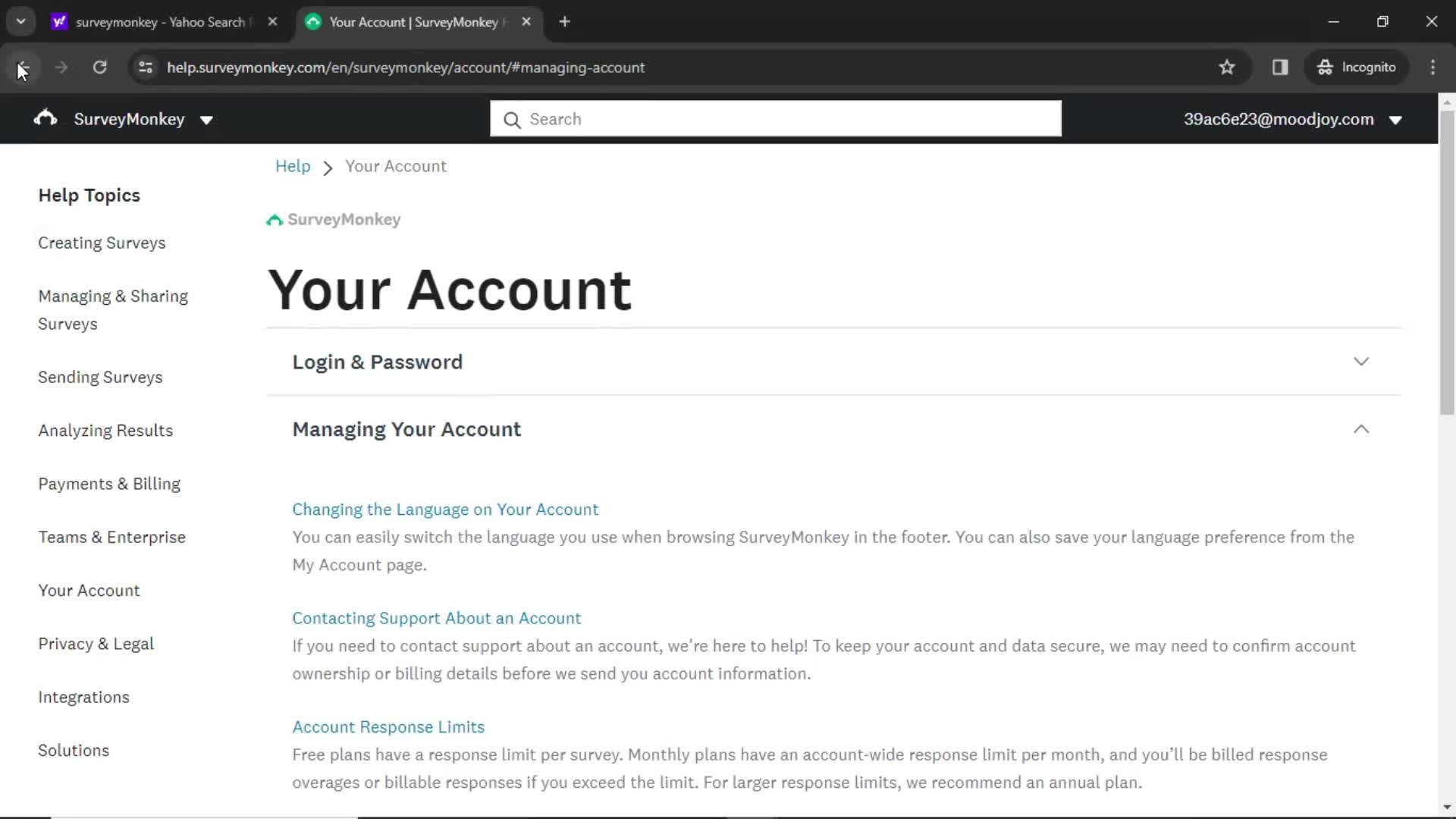
Task: Click the help Search field
Action: [x=775, y=119]
